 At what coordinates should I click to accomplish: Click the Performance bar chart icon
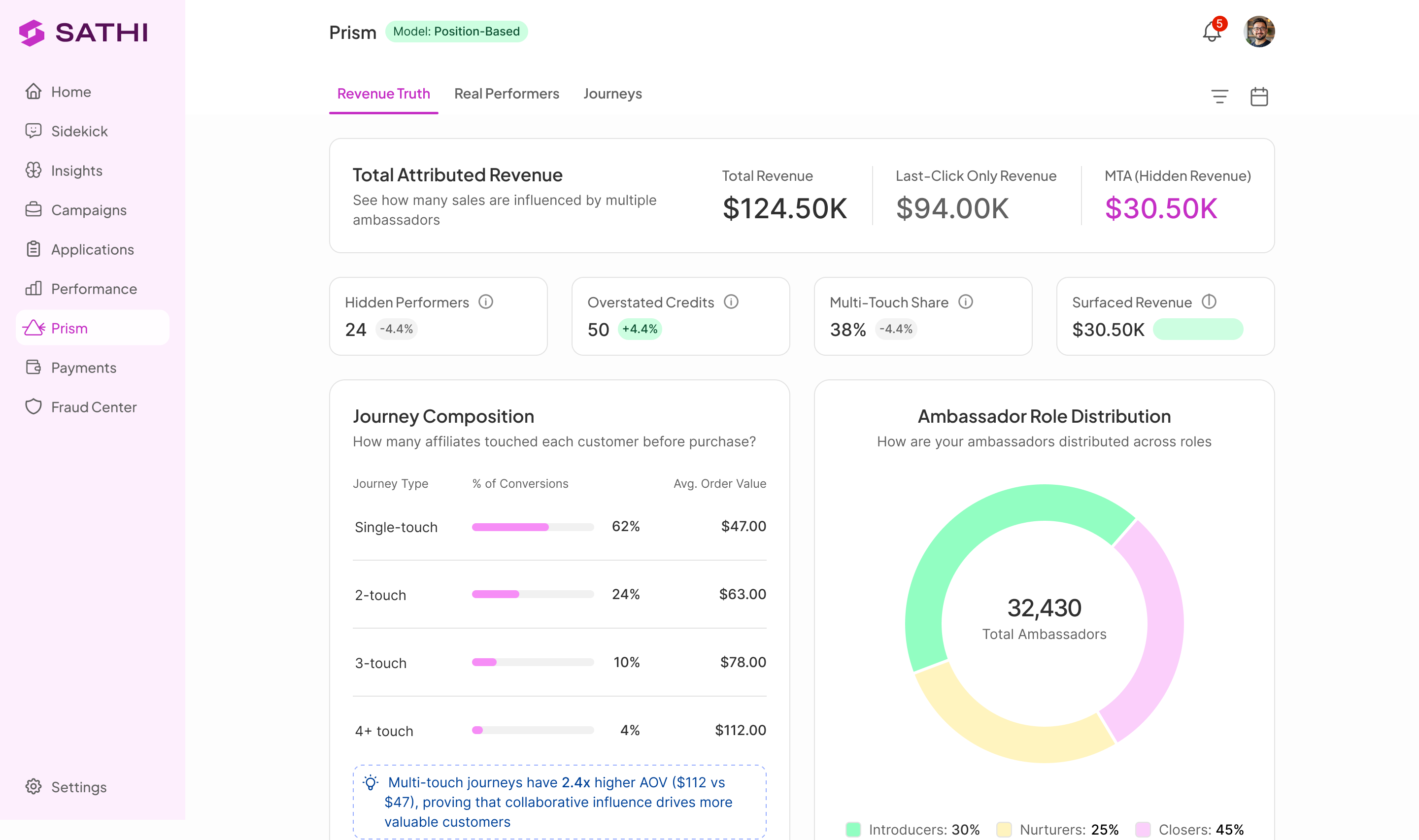click(x=34, y=288)
